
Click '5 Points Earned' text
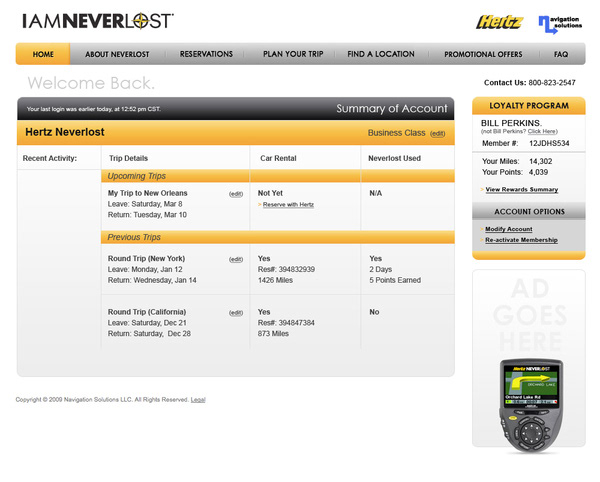click(395, 280)
